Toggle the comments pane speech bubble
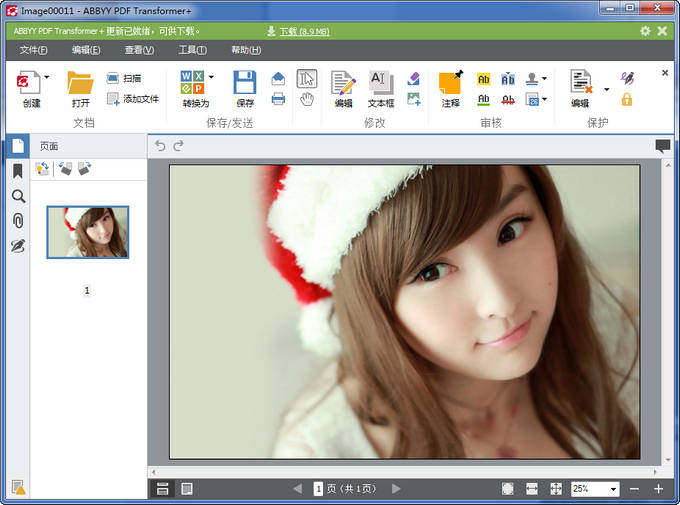680x505 pixels. pos(662,145)
